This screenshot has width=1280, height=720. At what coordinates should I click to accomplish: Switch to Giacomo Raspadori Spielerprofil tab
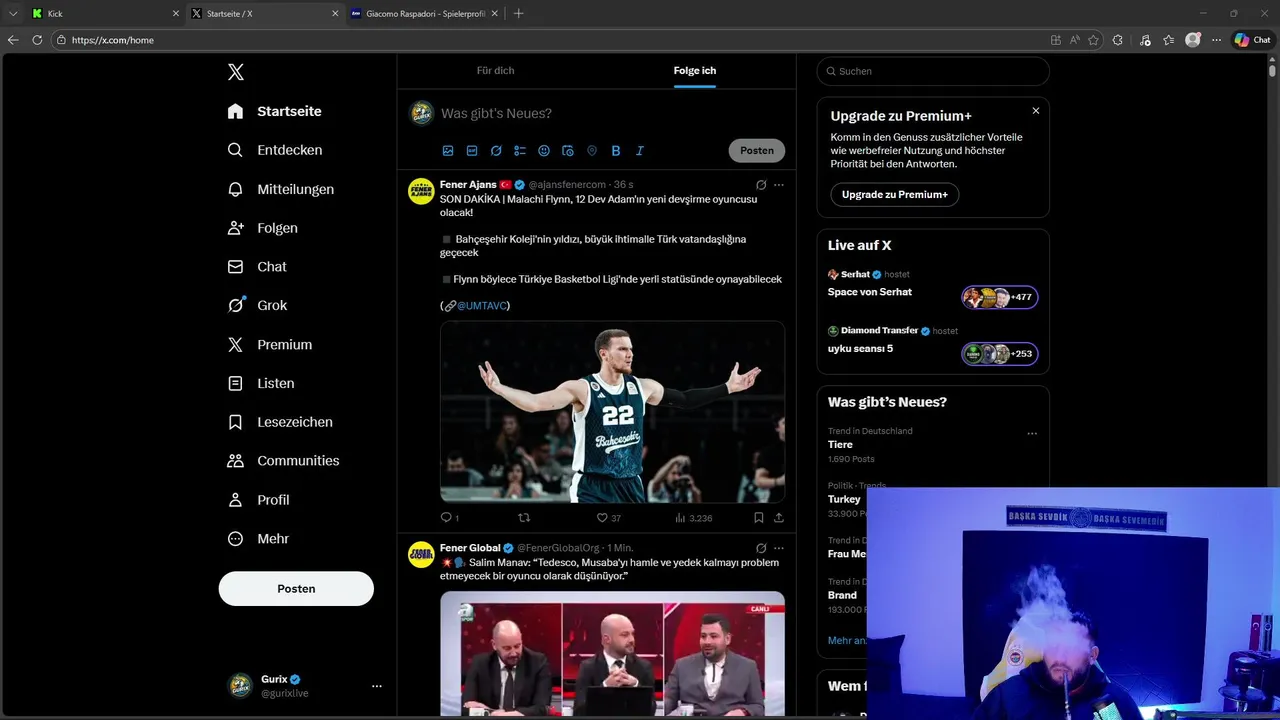(x=425, y=14)
